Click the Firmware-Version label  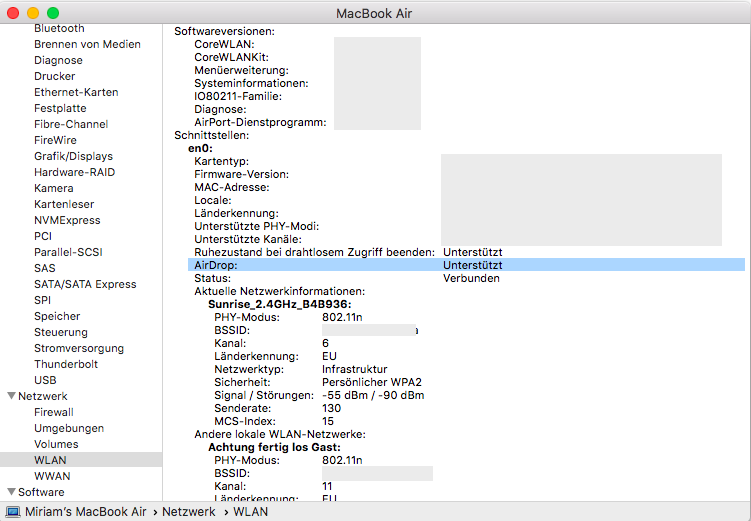click(241, 174)
